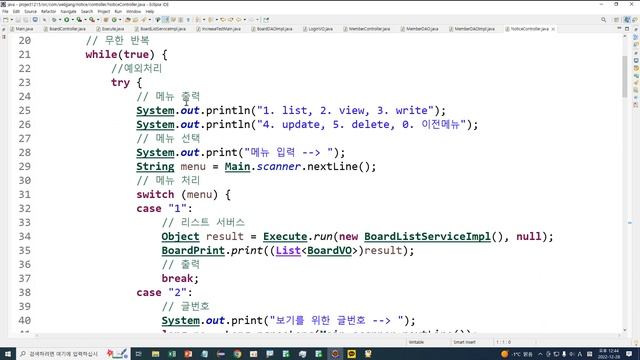Open dropdown beside the Run icon
This screenshot has width=640, height=360.
coord(73,20)
